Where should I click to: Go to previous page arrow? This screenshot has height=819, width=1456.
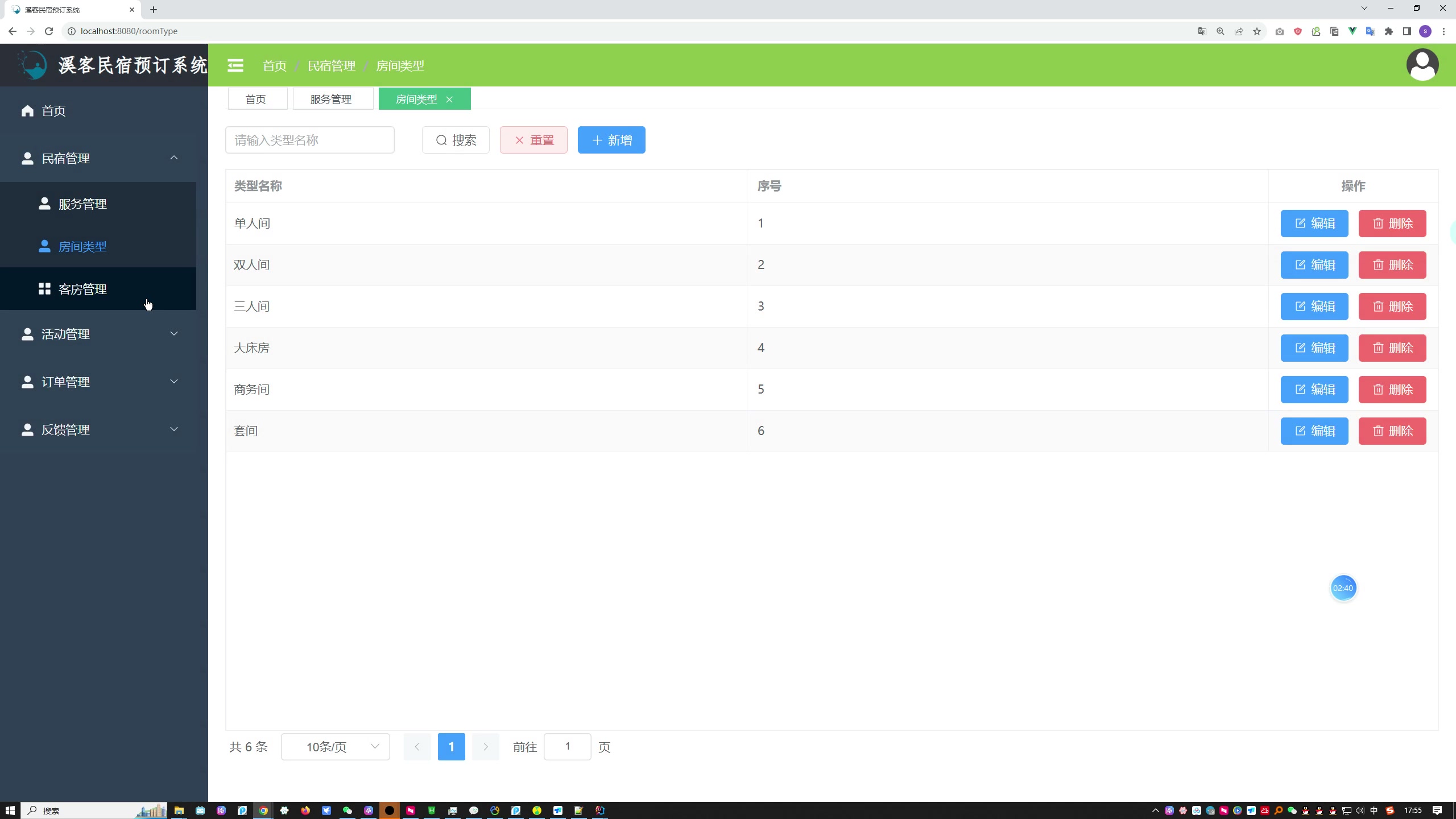click(417, 747)
